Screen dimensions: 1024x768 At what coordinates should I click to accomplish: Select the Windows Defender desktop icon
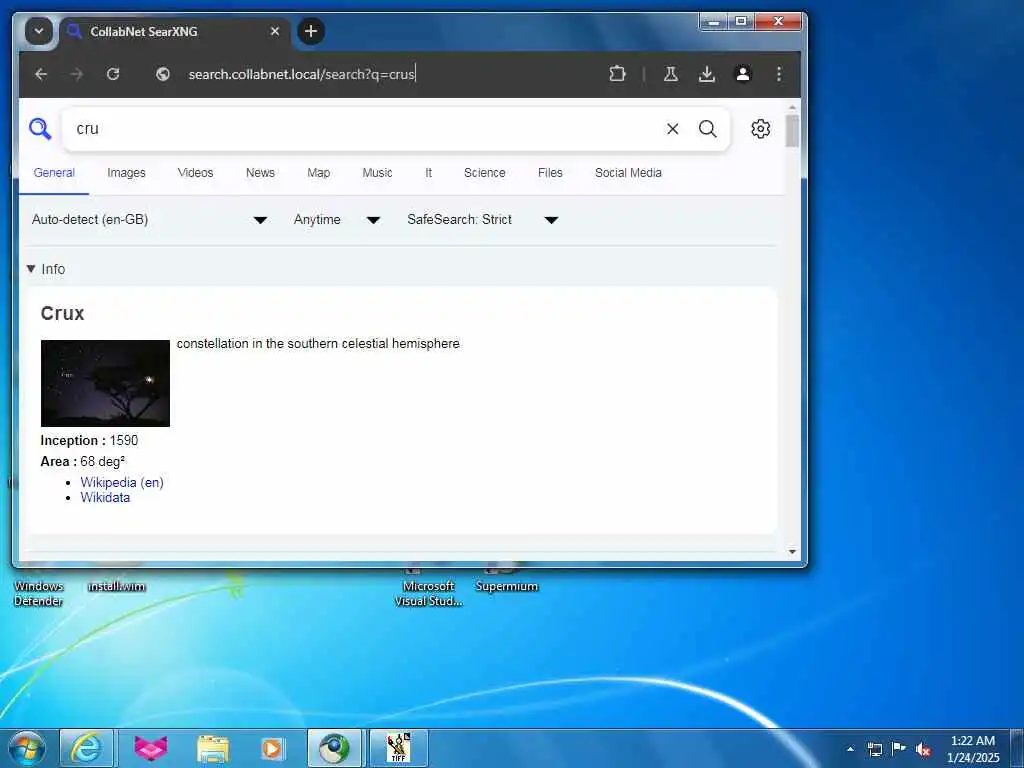39,593
